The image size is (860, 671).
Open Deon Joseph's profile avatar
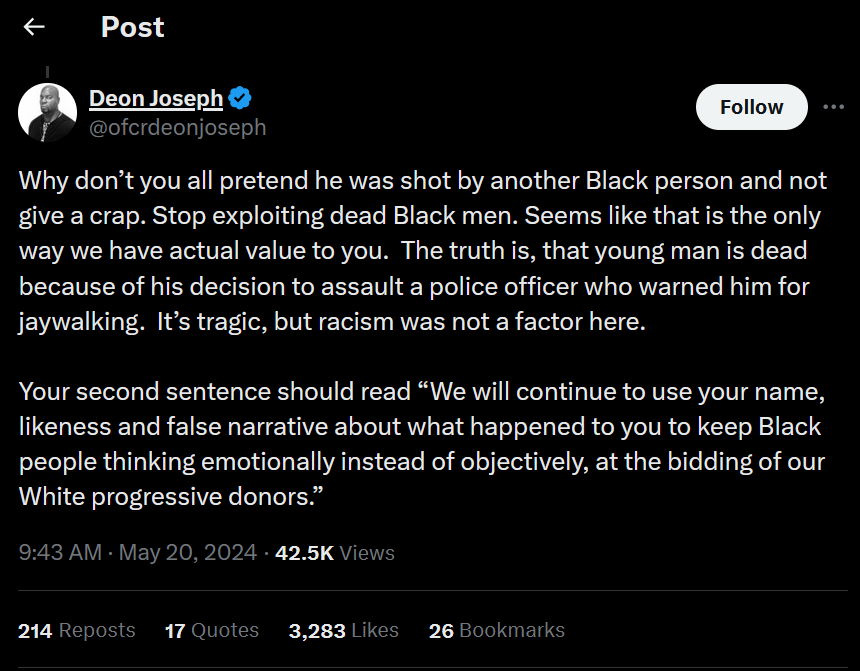pyautogui.click(x=47, y=112)
